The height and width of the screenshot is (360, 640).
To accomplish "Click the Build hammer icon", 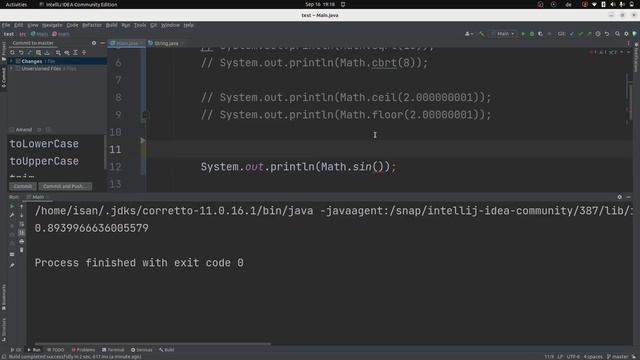I will (482, 34).
